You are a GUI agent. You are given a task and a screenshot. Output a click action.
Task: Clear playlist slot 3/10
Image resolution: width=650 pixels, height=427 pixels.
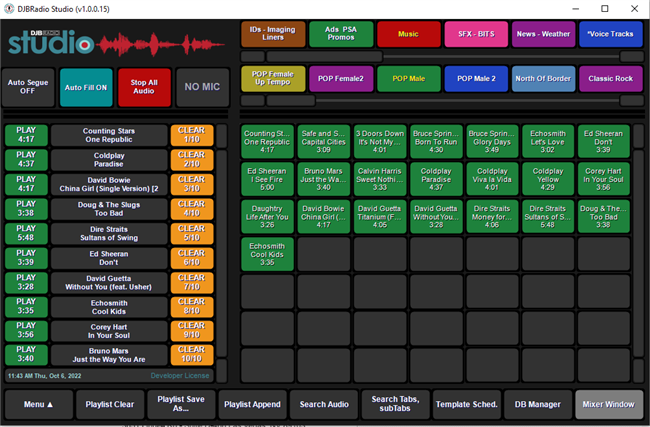(192, 184)
